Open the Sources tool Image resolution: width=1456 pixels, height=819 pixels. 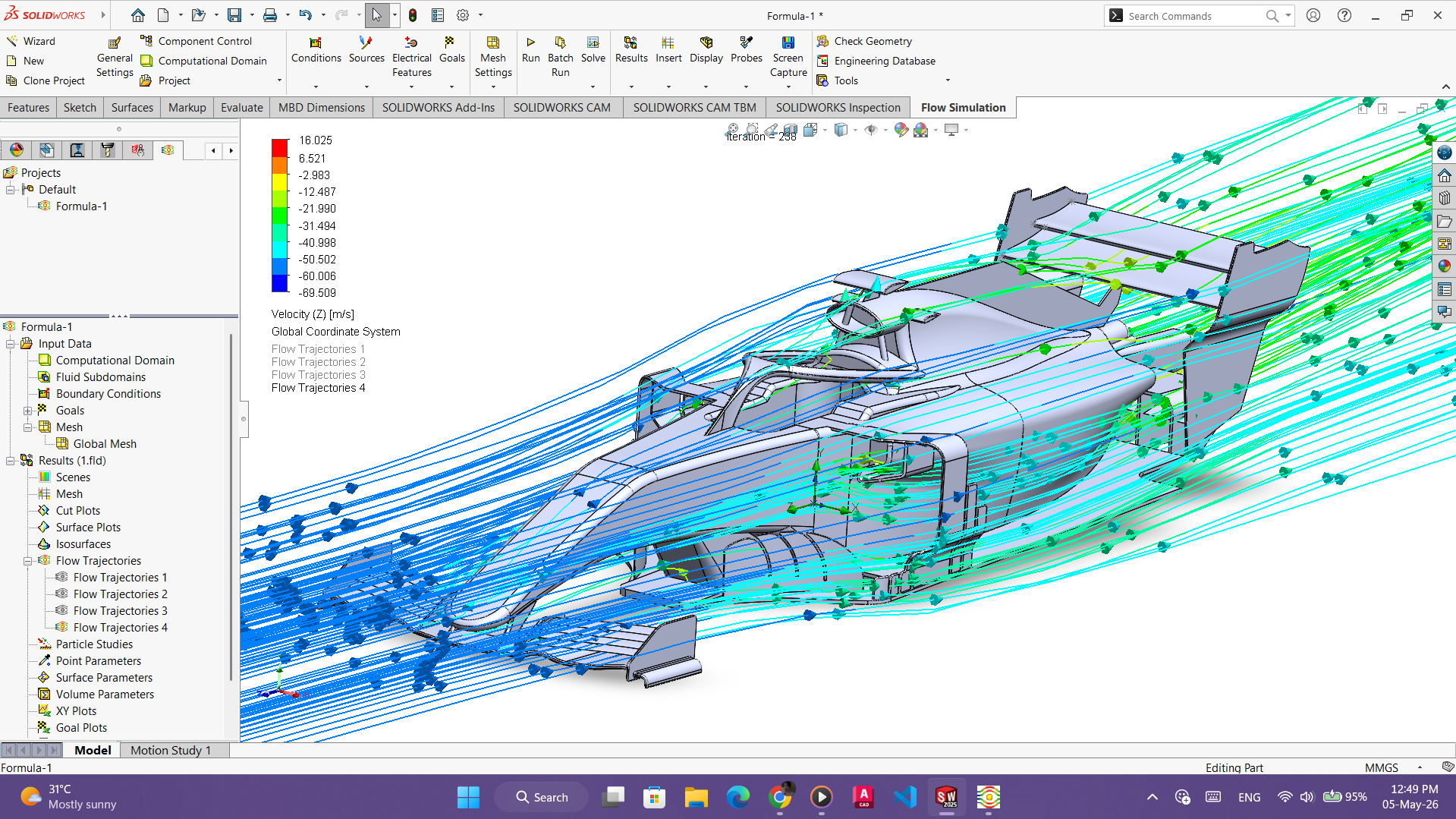366,50
